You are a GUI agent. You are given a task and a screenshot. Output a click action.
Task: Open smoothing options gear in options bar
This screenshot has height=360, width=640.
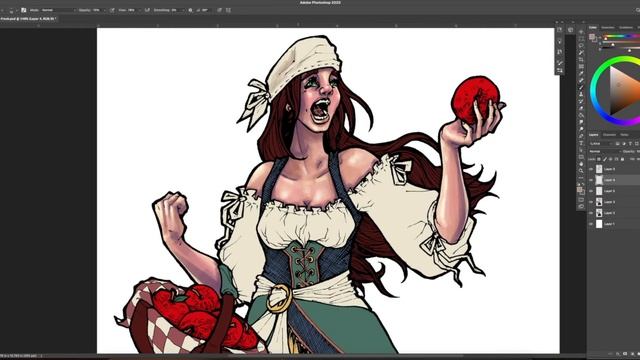[190, 10]
